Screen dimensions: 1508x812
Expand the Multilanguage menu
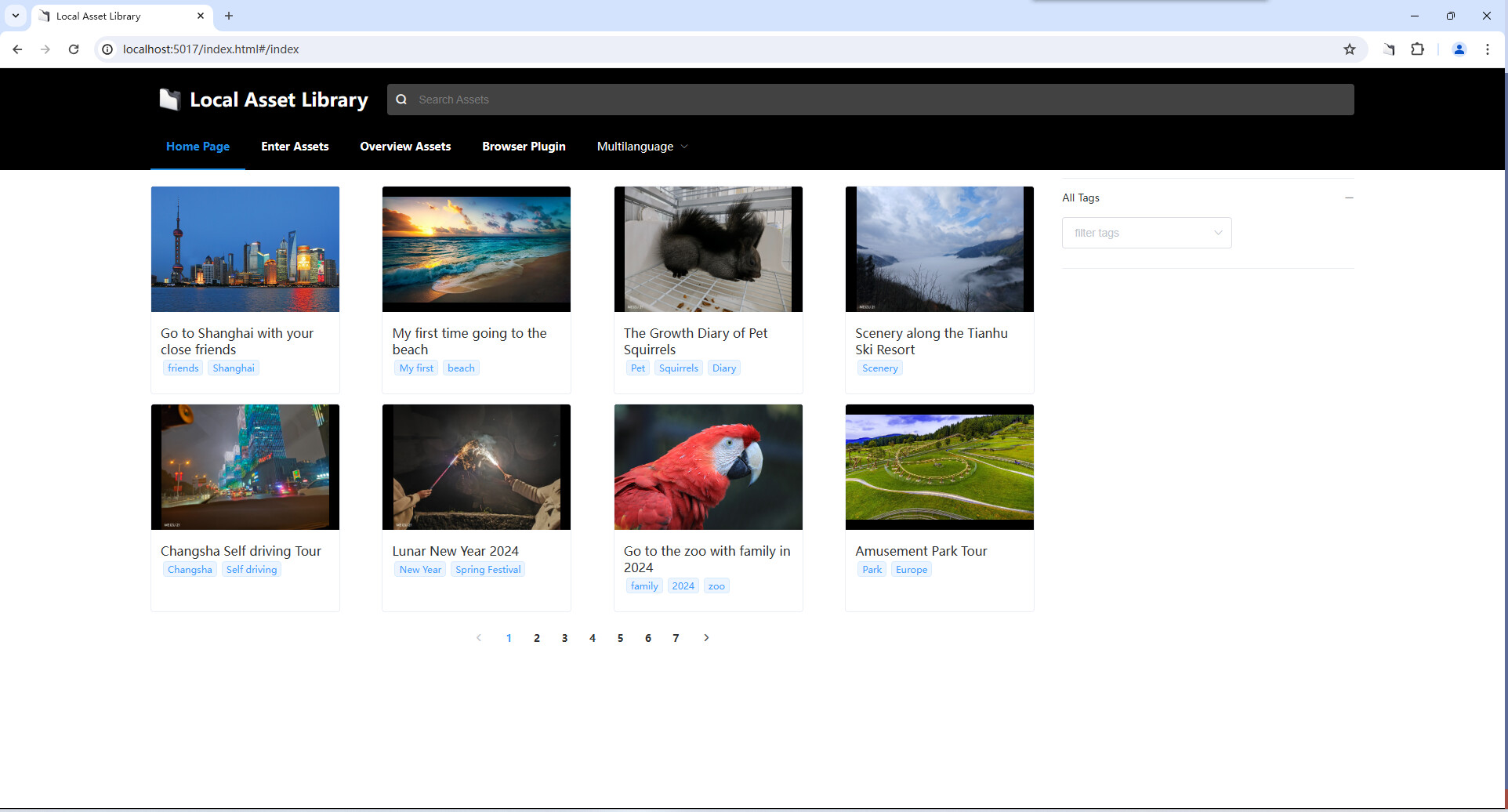641,147
